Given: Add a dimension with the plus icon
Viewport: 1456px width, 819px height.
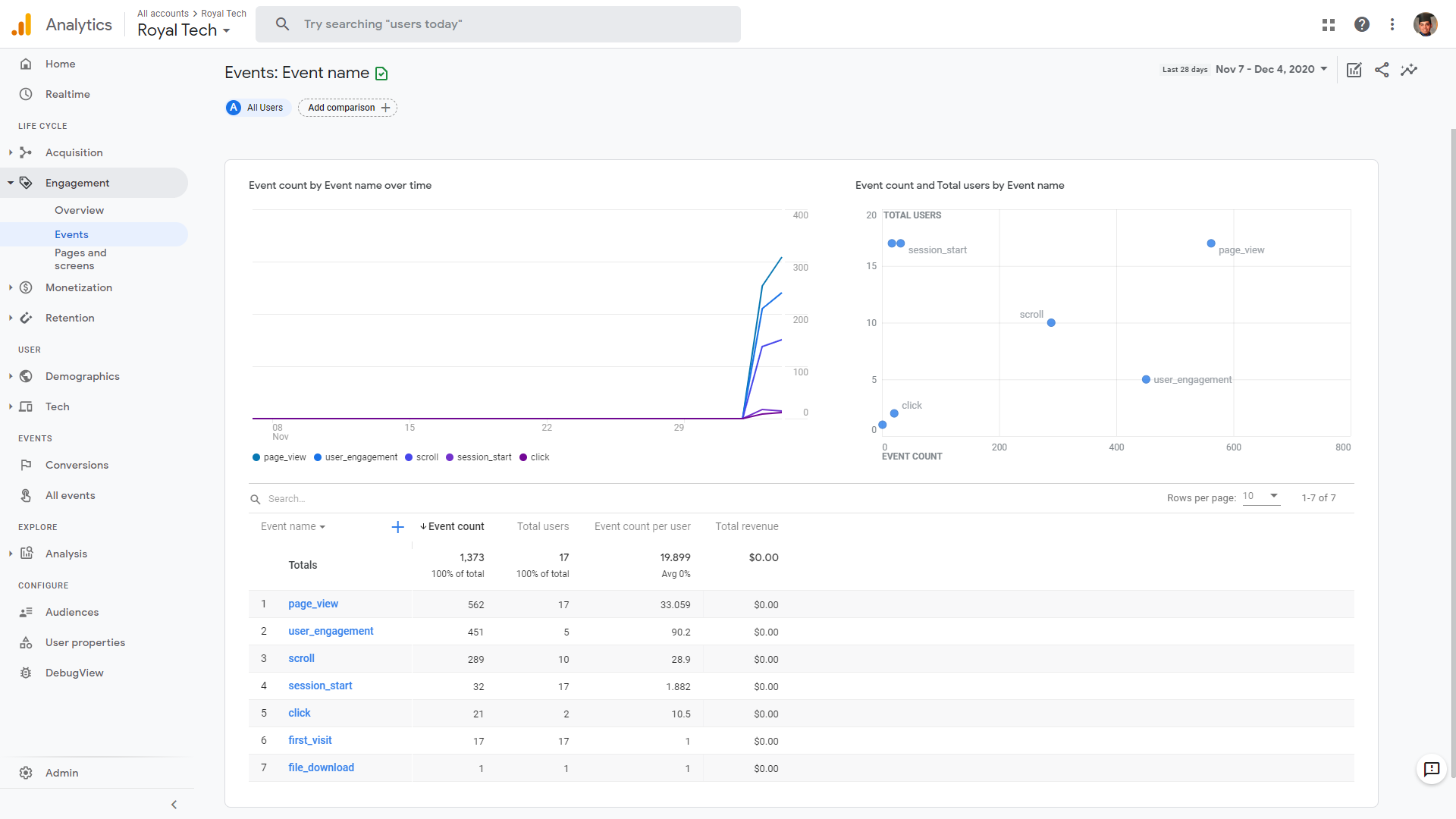Looking at the screenshot, I should (397, 526).
